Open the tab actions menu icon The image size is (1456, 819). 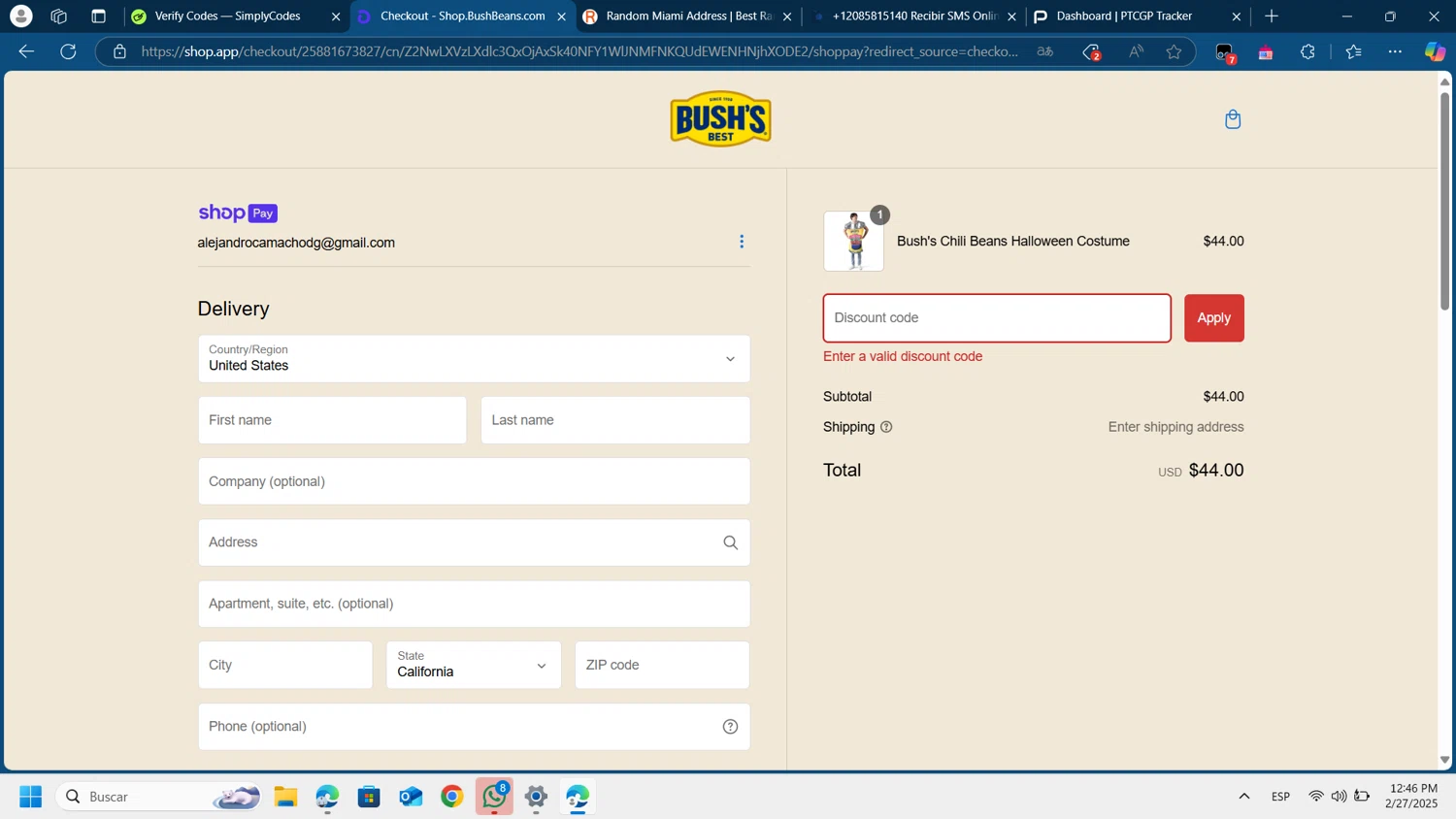(x=98, y=16)
